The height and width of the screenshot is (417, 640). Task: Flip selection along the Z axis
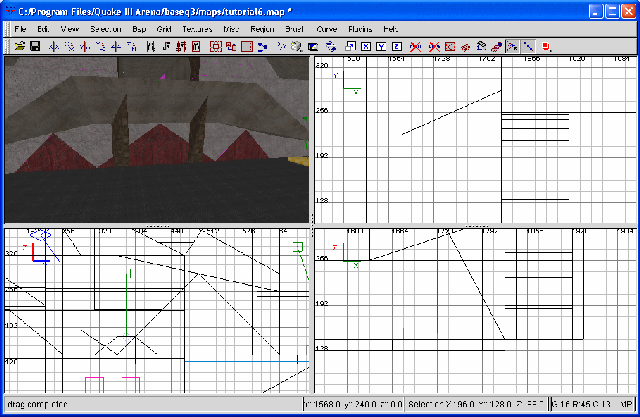116,47
